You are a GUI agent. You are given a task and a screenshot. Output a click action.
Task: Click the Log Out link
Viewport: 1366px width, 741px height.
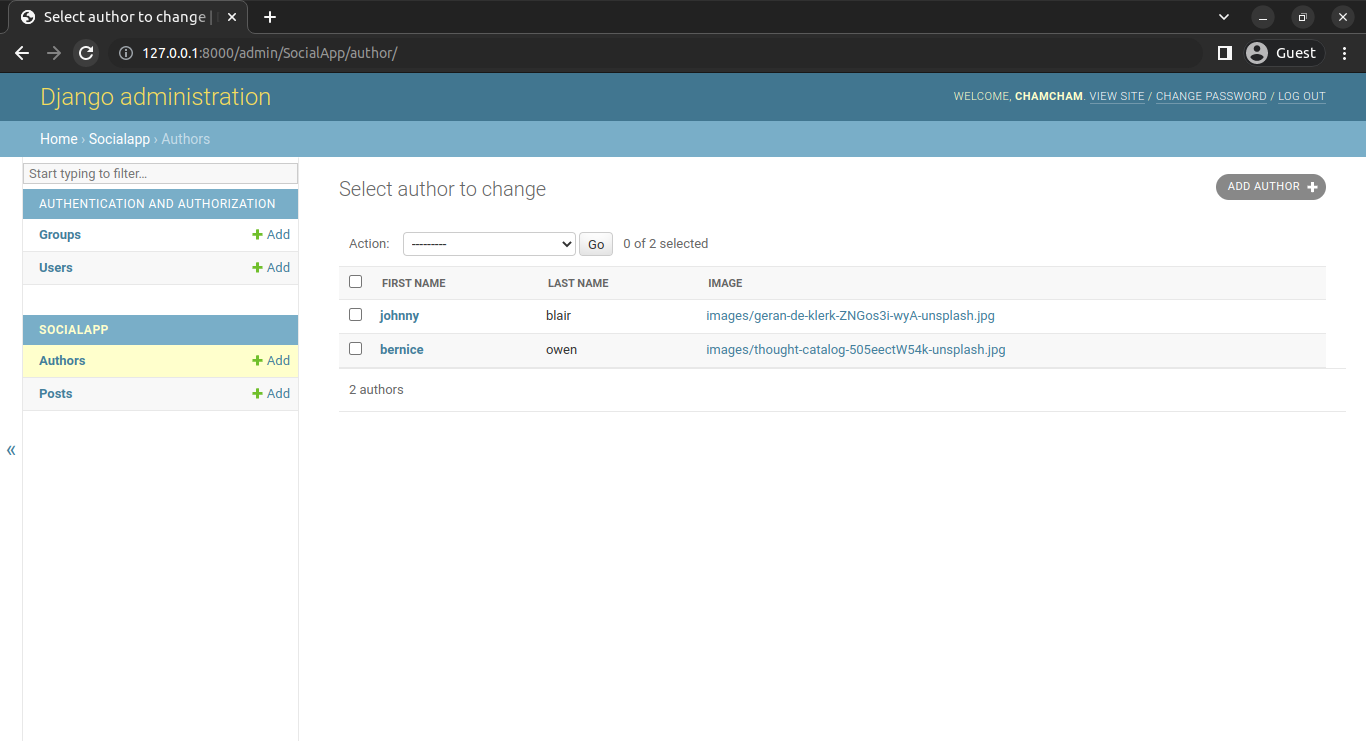click(1301, 97)
